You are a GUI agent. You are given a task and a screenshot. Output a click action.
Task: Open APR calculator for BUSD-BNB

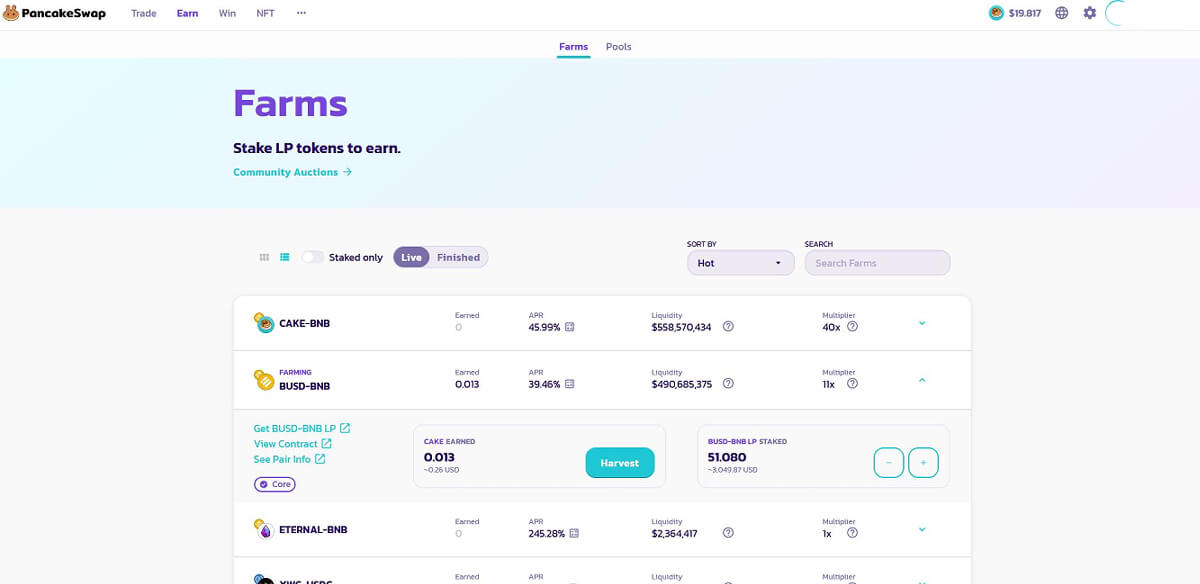click(x=570, y=383)
